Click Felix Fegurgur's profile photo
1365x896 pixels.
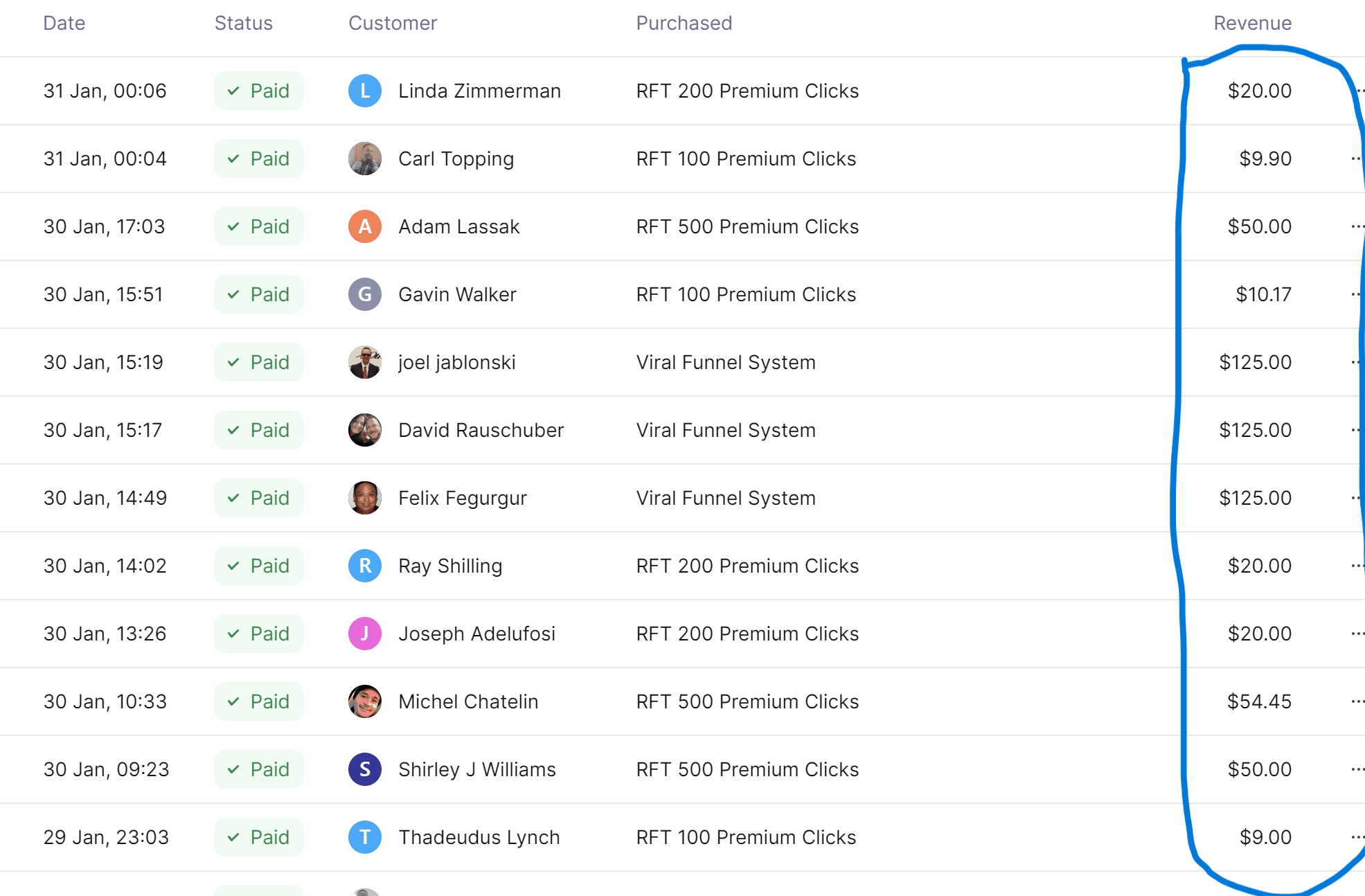[365, 498]
